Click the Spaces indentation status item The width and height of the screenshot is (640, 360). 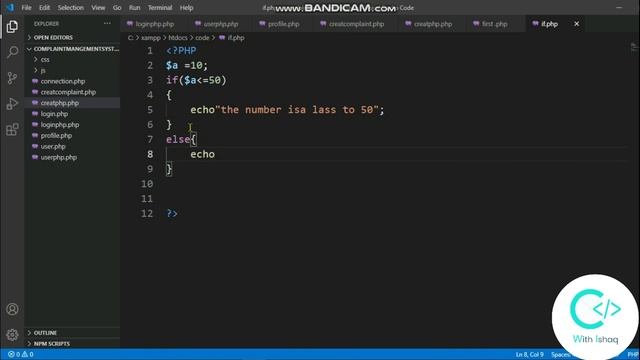(x=561, y=354)
